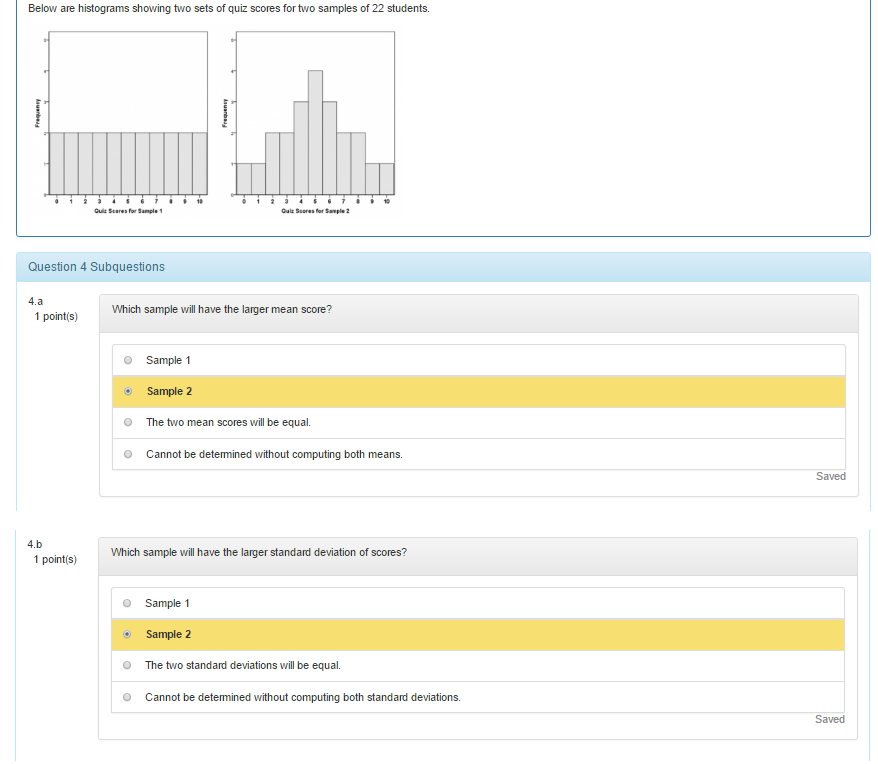The height and width of the screenshot is (764, 878).
Task: Choose Sample 2 for the standard deviation question
Action: tap(127, 634)
